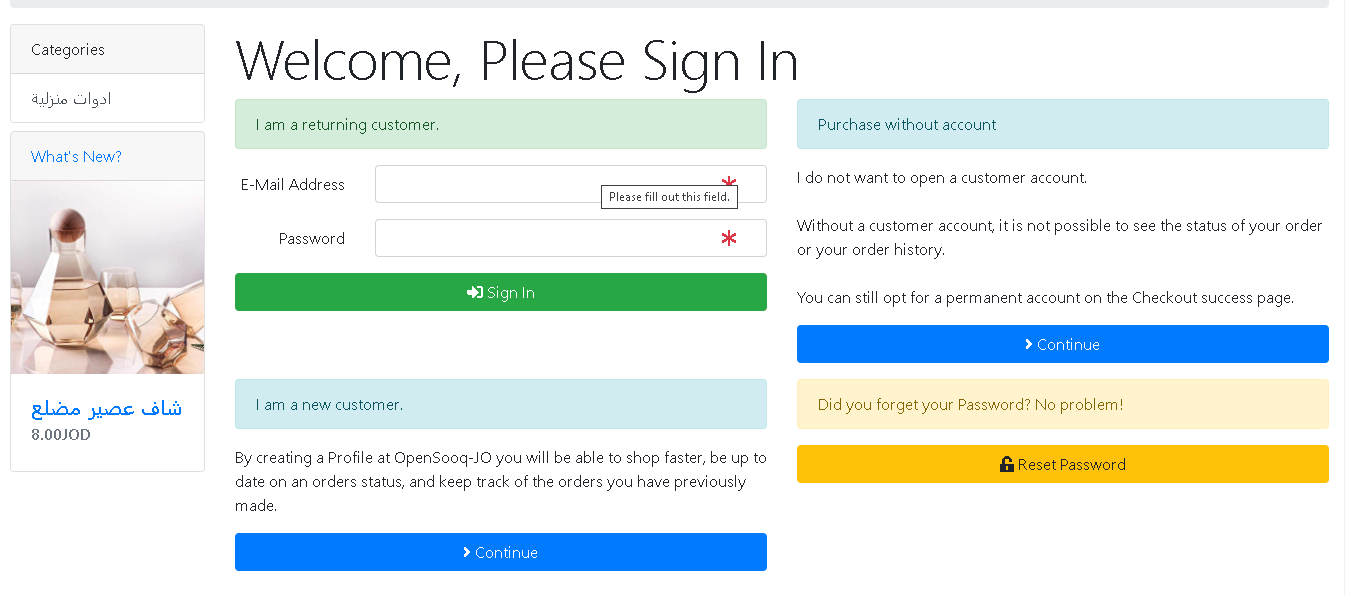Click the chevron icon on the purchase without account Continue button
The width and height of the screenshot is (1345, 595).
pyautogui.click(x=1029, y=345)
